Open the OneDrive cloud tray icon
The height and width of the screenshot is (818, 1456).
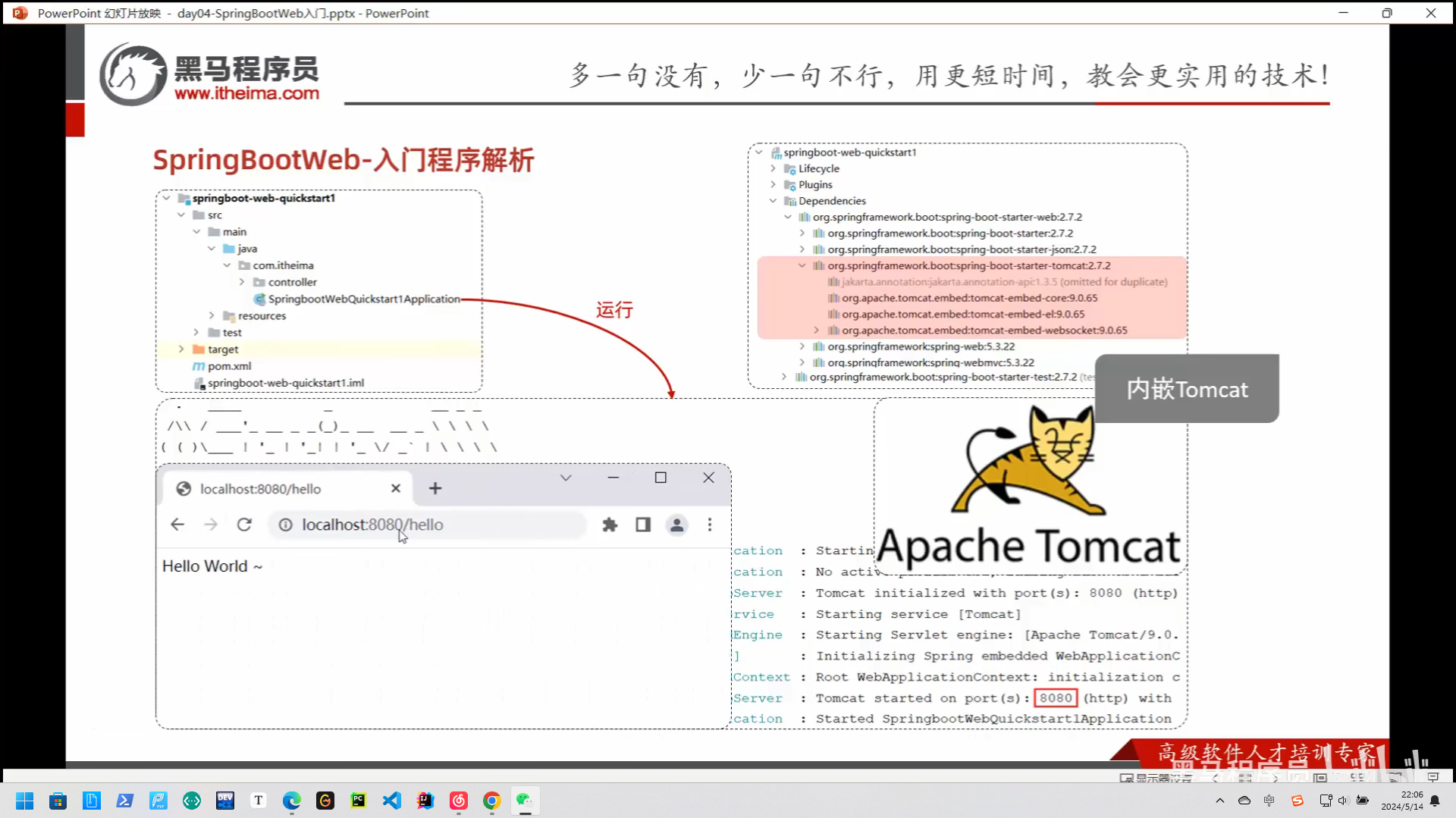[1244, 801]
